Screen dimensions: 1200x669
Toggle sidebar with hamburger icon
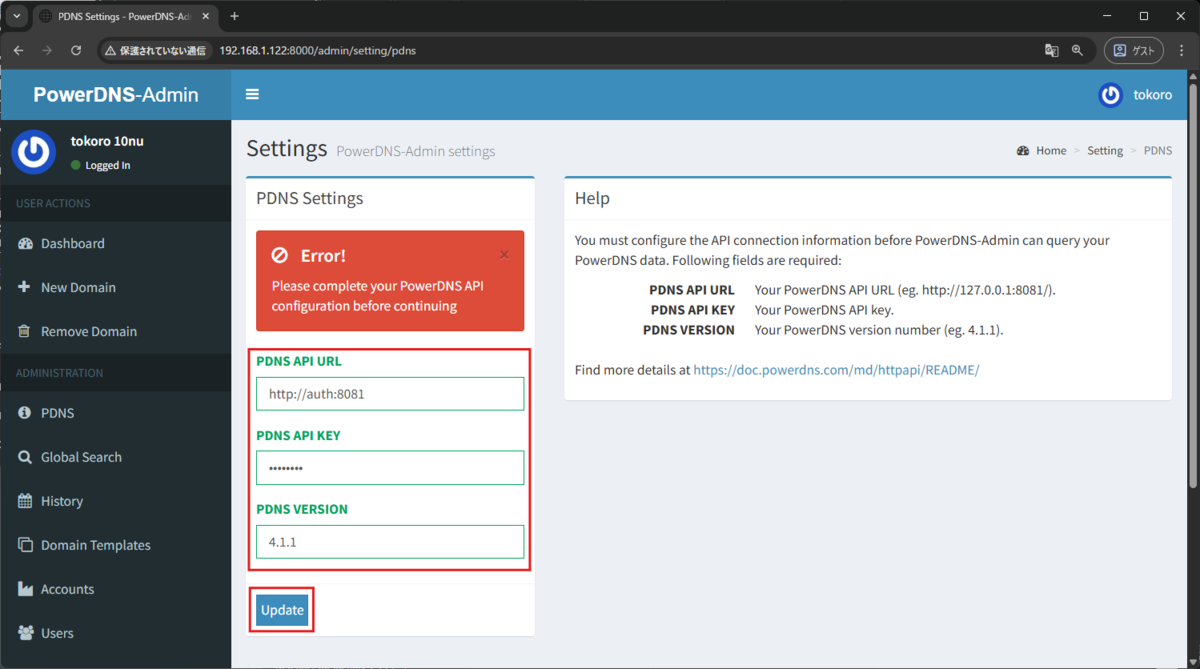[252, 94]
